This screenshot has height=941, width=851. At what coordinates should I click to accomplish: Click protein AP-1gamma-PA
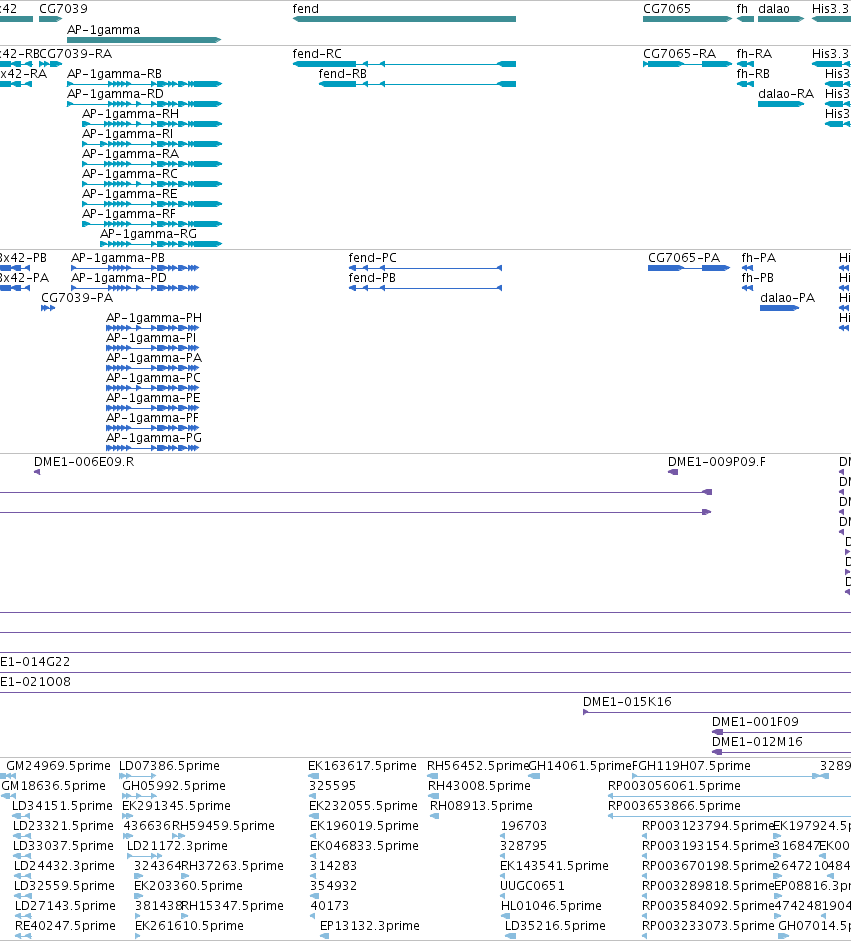pos(152,368)
